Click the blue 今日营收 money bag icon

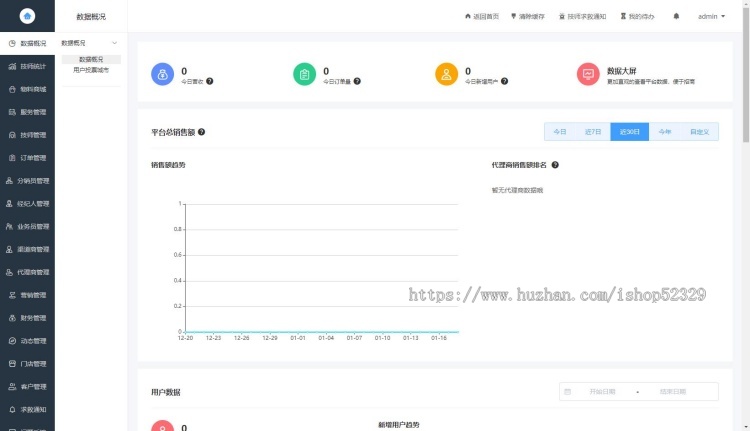click(x=162, y=75)
